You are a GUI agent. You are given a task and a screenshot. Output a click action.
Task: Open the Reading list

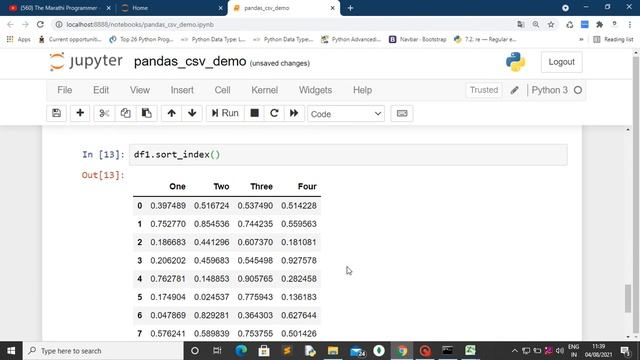613,39
